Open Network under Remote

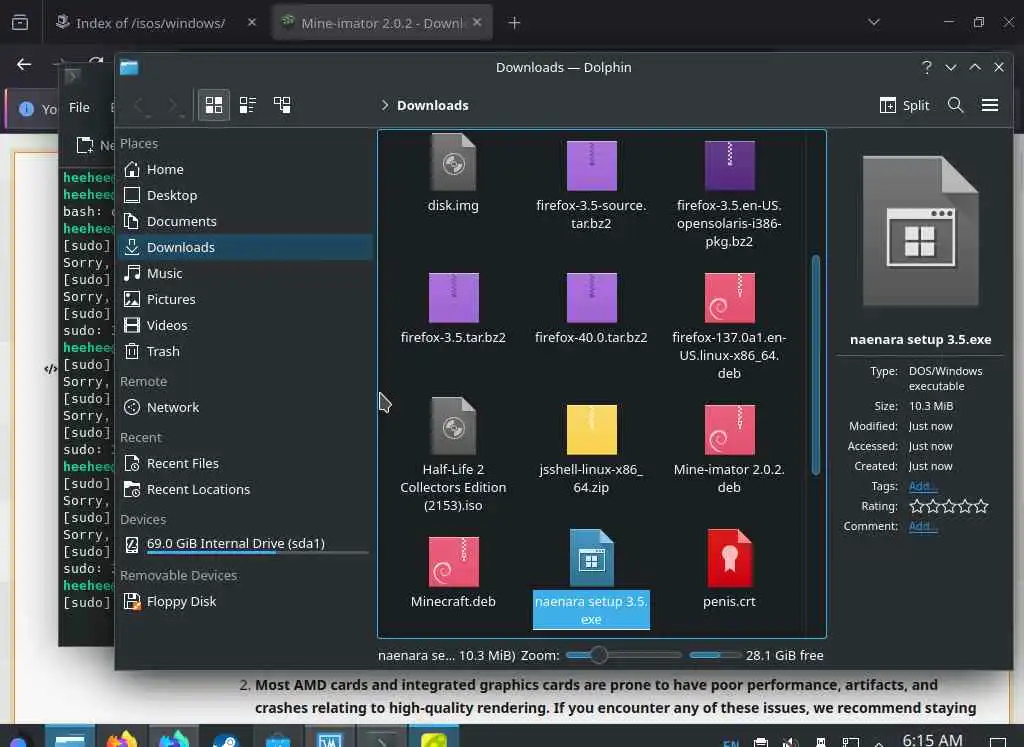[246, 407]
